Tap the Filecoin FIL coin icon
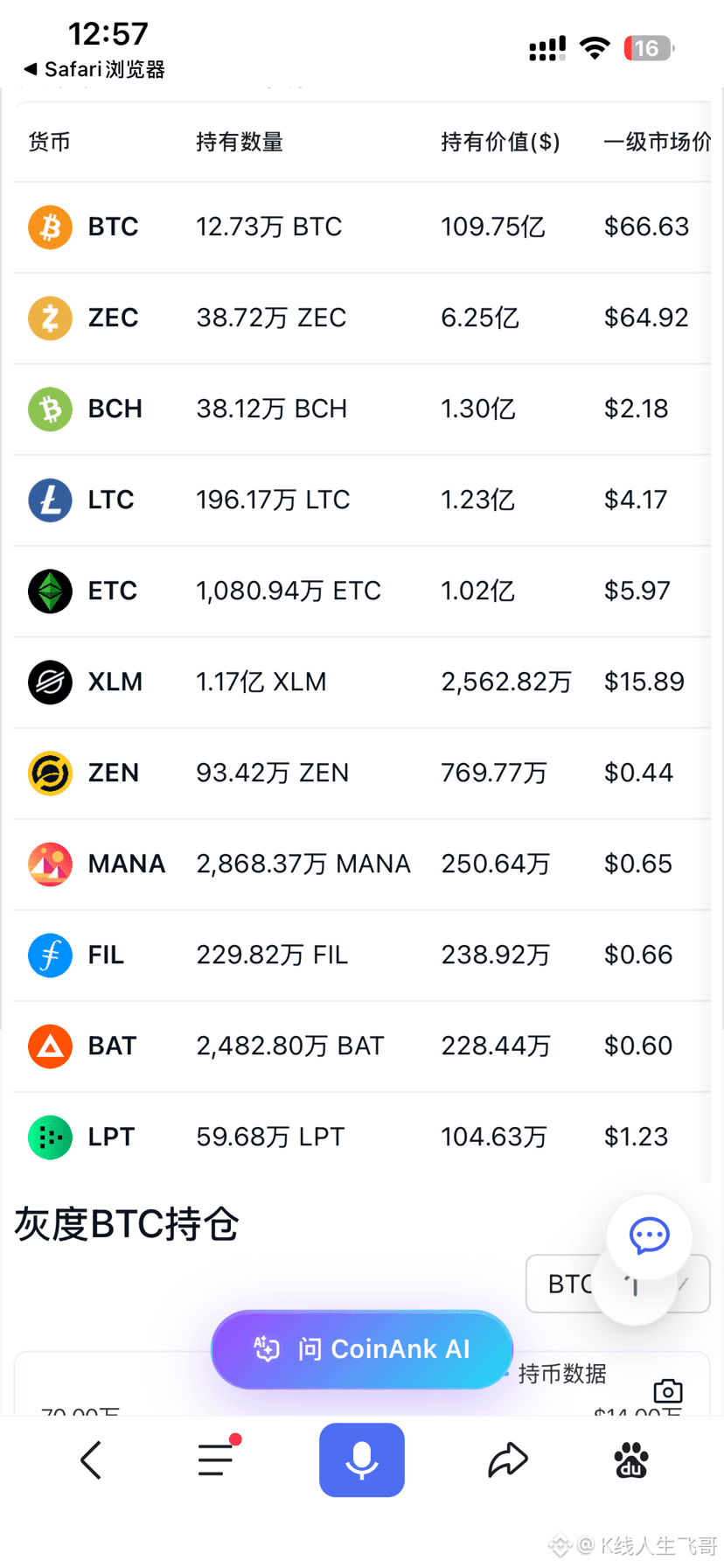This screenshot has height=1568, width=724. click(x=50, y=955)
